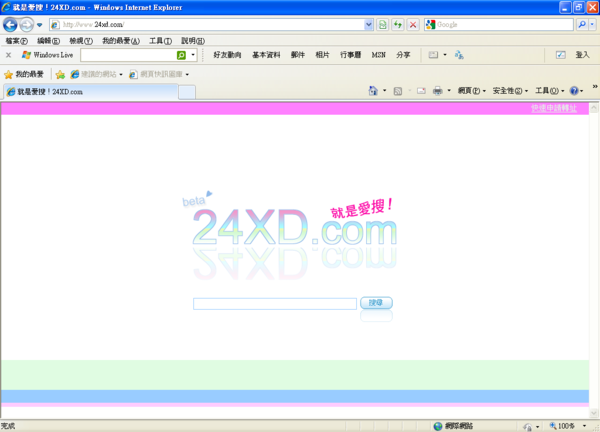Click MSN on the Windows Live toolbar
Screen dimensions: 600x432
coord(378,55)
